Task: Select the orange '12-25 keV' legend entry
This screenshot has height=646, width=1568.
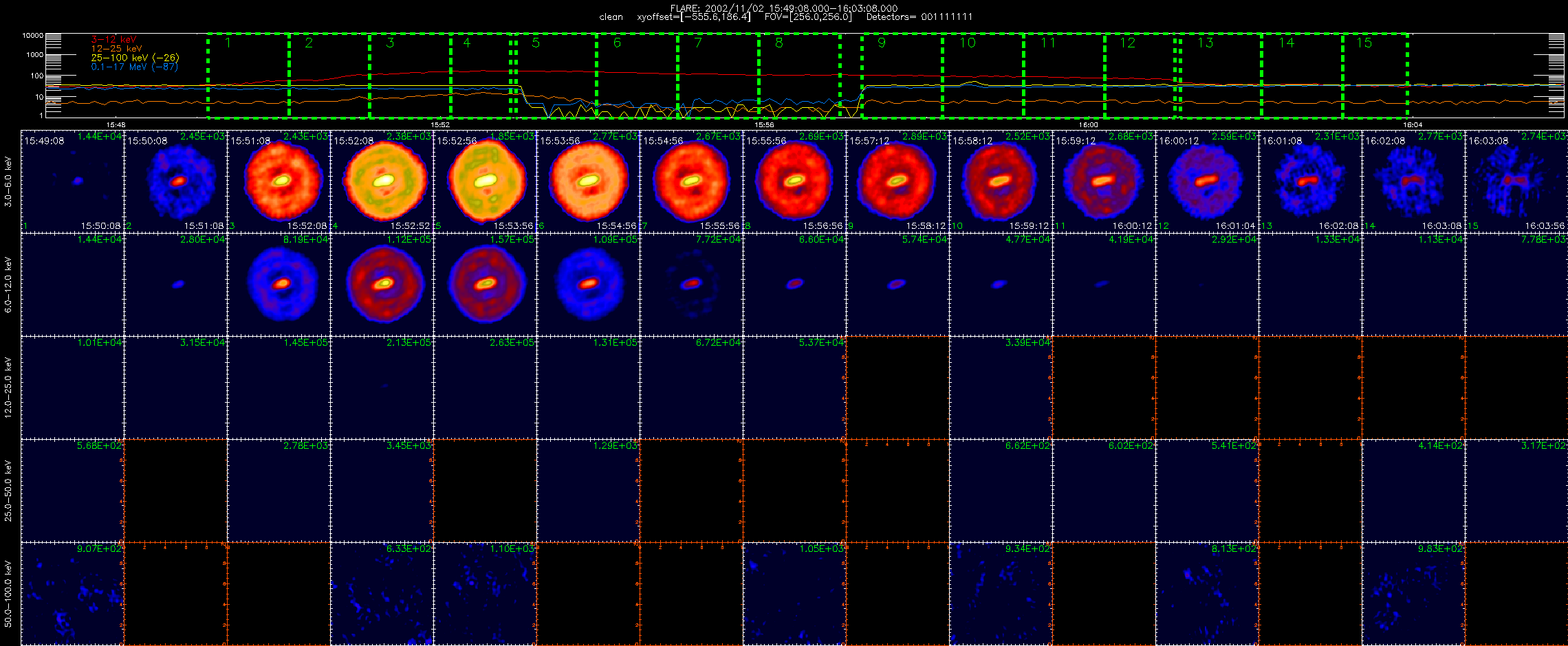Action: [116, 49]
